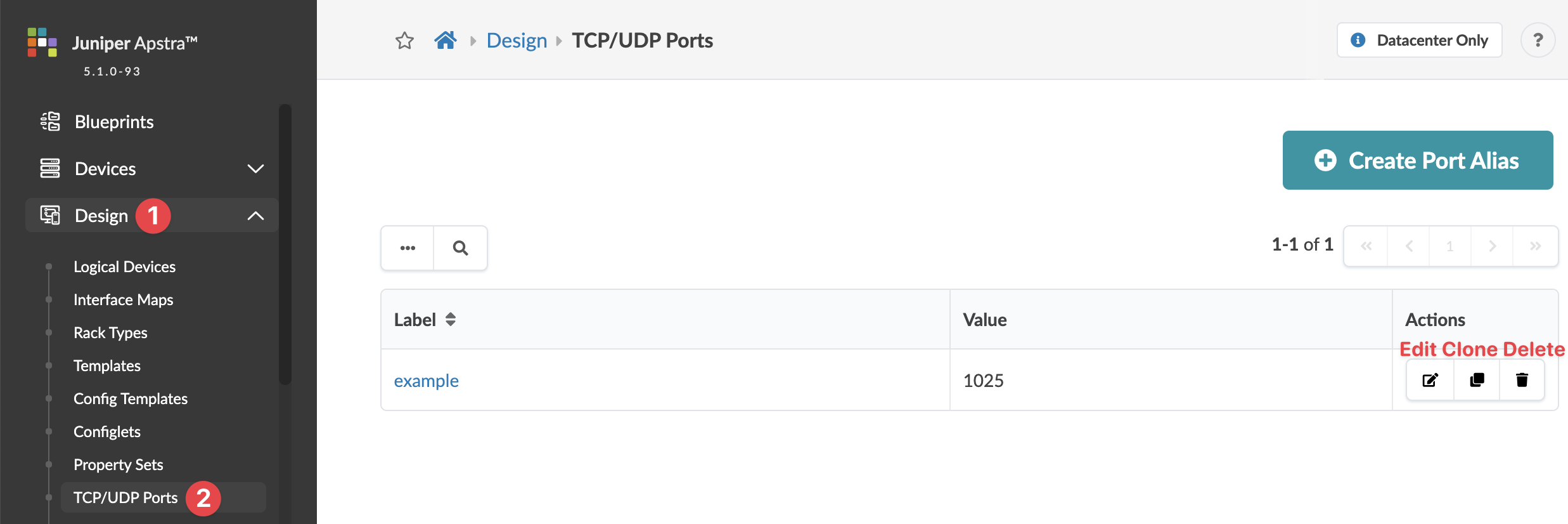Collapse the Design menu chevron
1568x524 pixels.
click(x=255, y=216)
